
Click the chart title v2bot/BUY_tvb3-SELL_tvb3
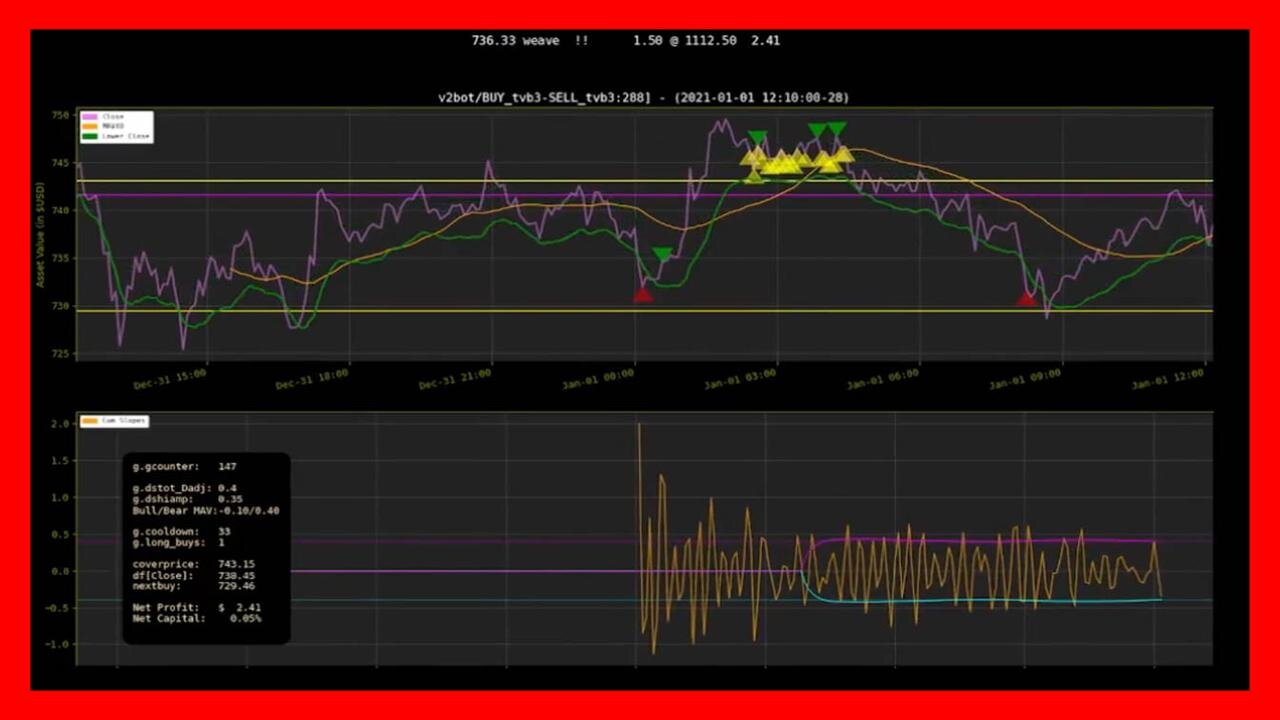[644, 97]
